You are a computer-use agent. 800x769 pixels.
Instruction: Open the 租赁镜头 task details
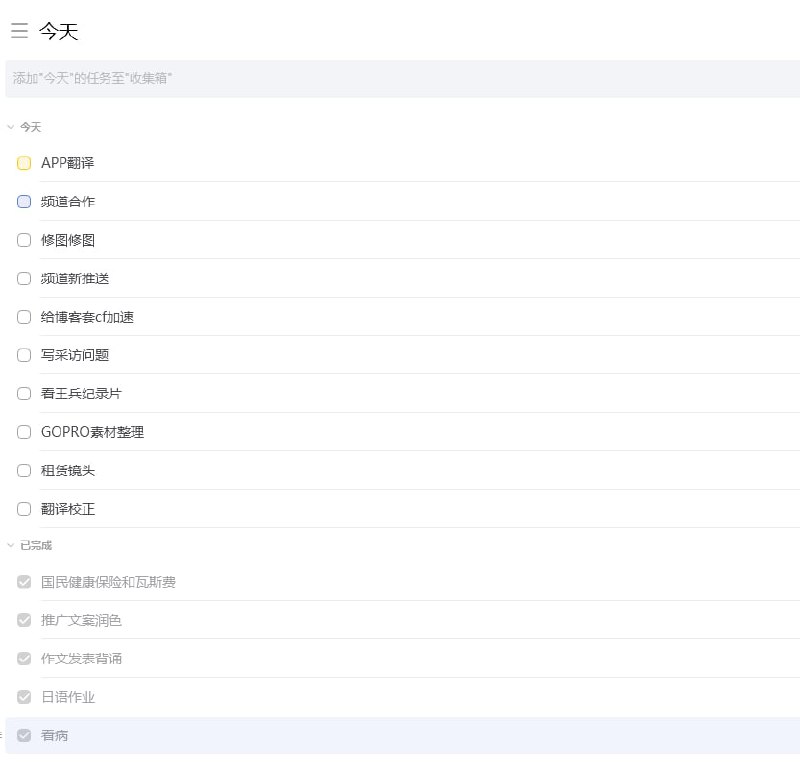(x=66, y=470)
